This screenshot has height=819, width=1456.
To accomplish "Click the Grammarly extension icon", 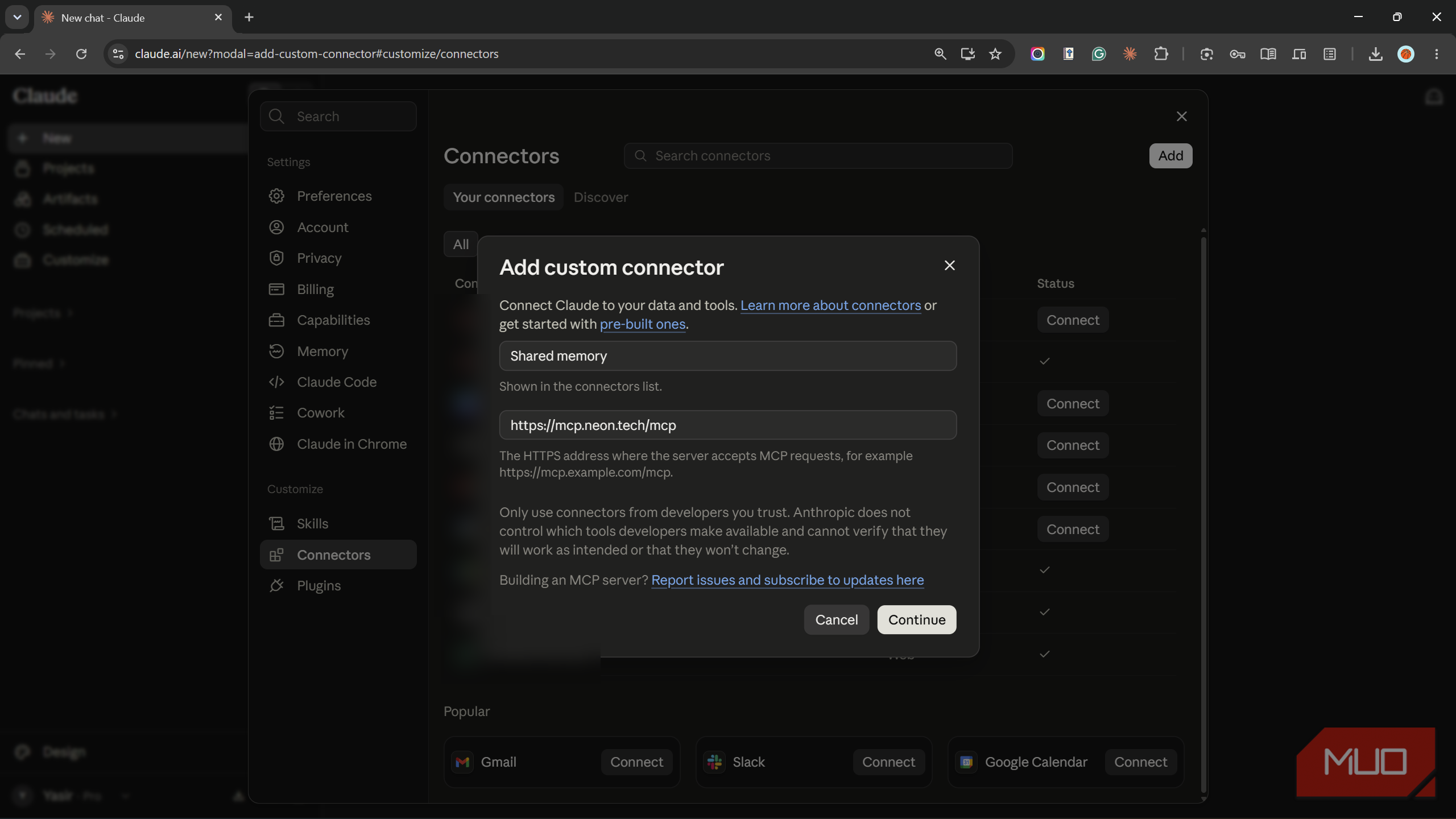I will (1099, 54).
